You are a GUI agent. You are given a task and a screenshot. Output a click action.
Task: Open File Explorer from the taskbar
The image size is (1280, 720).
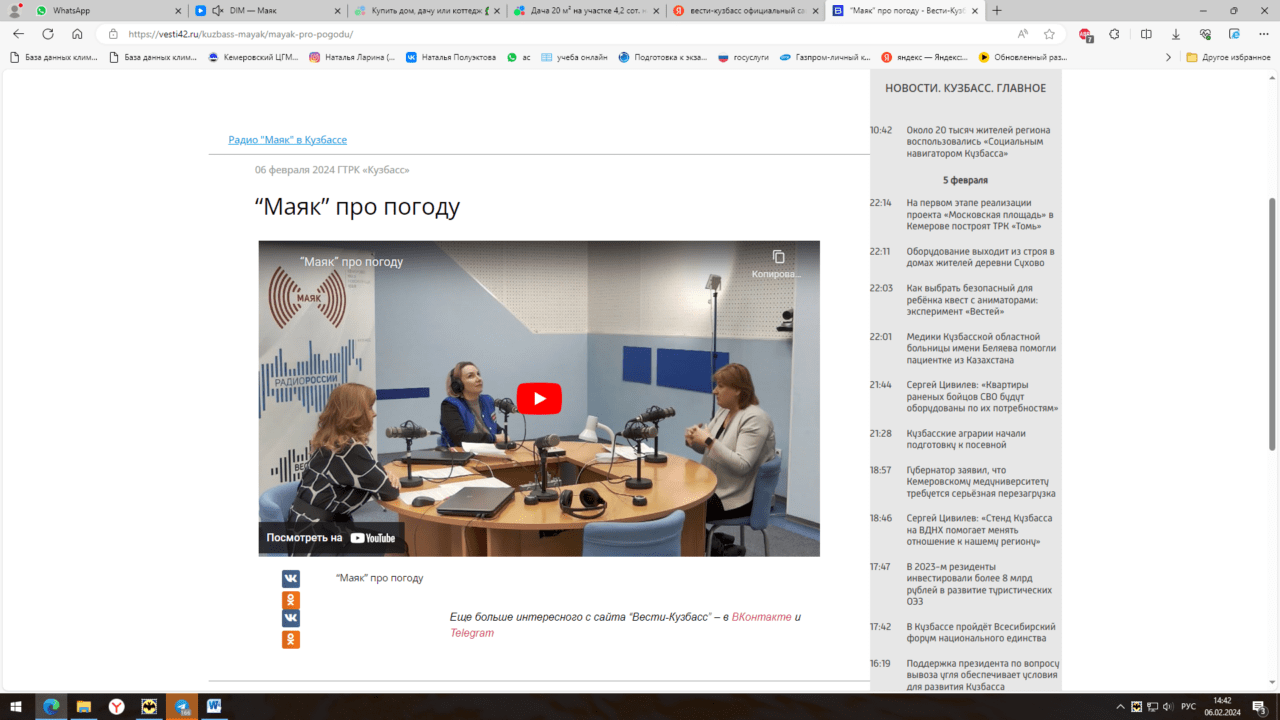[x=84, y=706]
